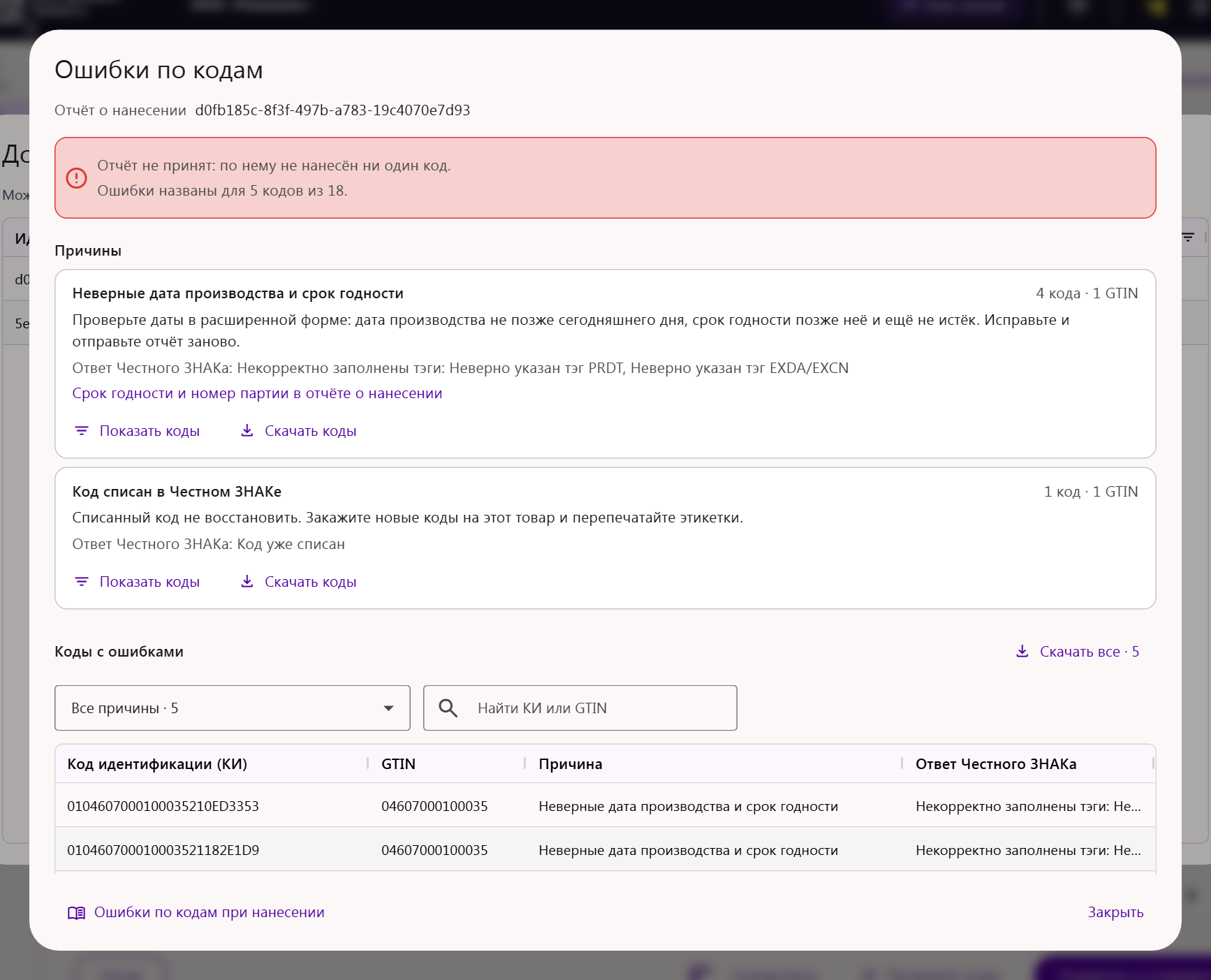This screenshot has width=1211, height=980.
Task: Click download icon in 'Код списан' card
Action: [247, 581]
